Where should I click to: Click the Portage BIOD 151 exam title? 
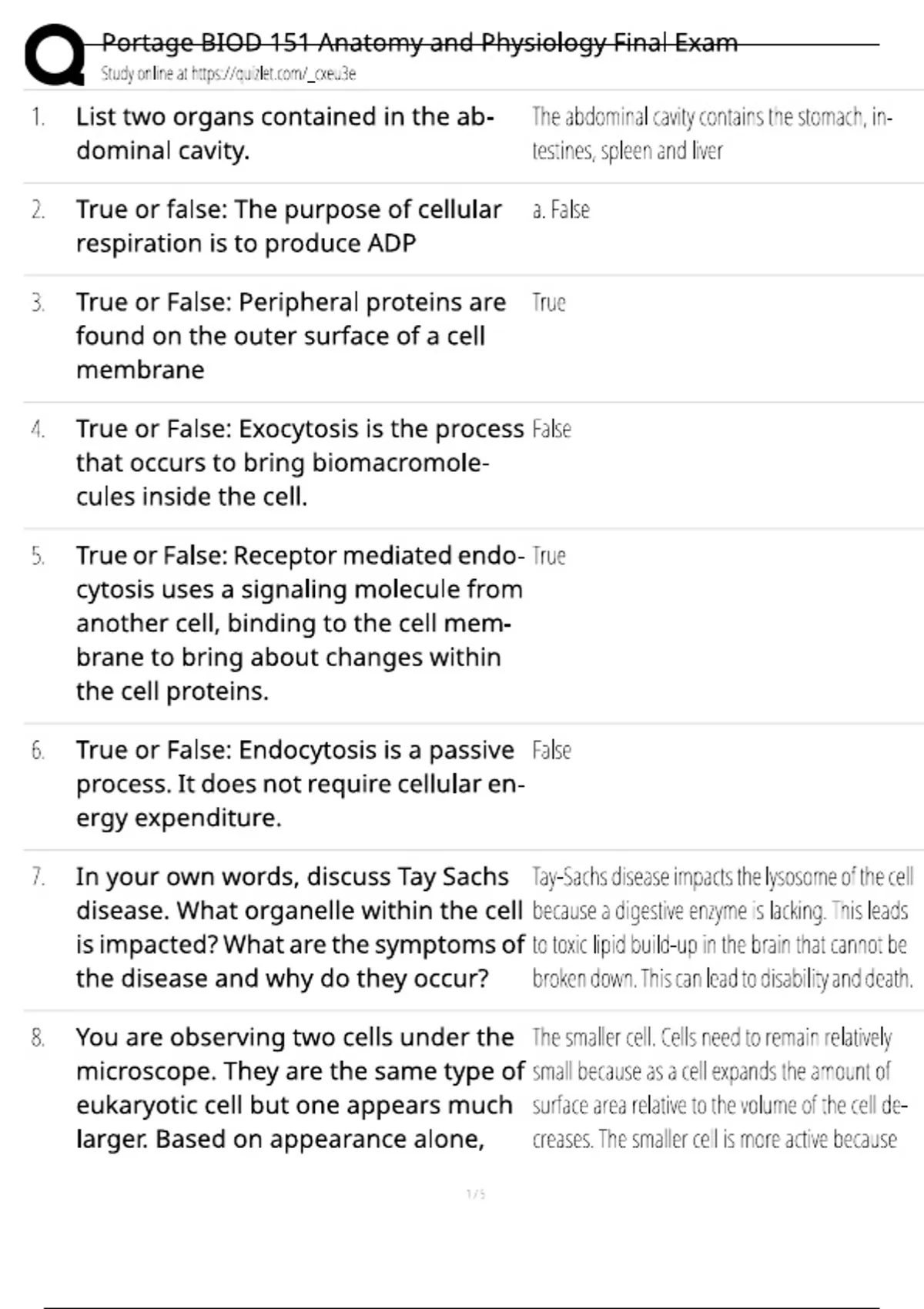pos(420,42)
